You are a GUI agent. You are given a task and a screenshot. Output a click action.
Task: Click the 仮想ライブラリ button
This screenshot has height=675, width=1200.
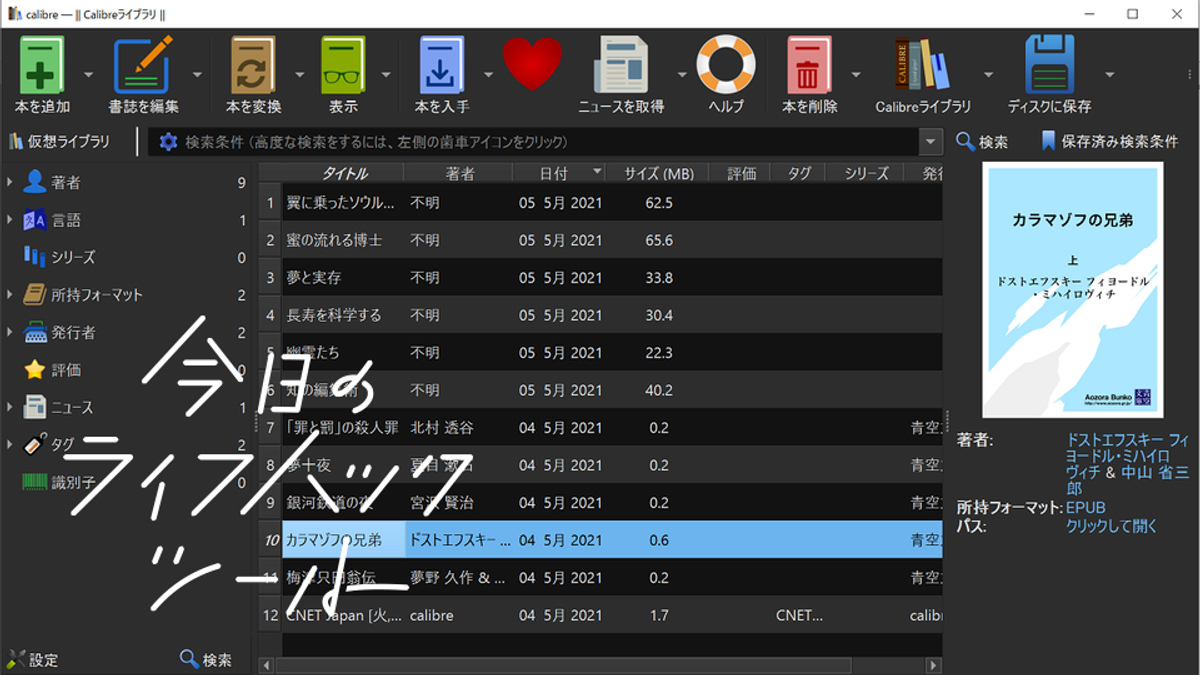click(60, 142)
